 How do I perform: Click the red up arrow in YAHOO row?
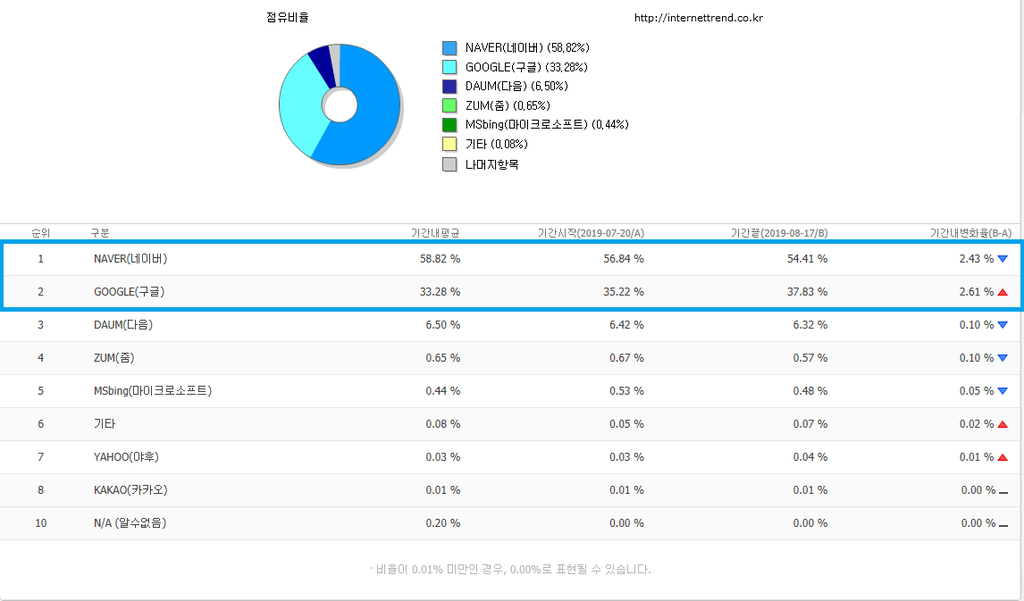click(x=1002, y=457)
